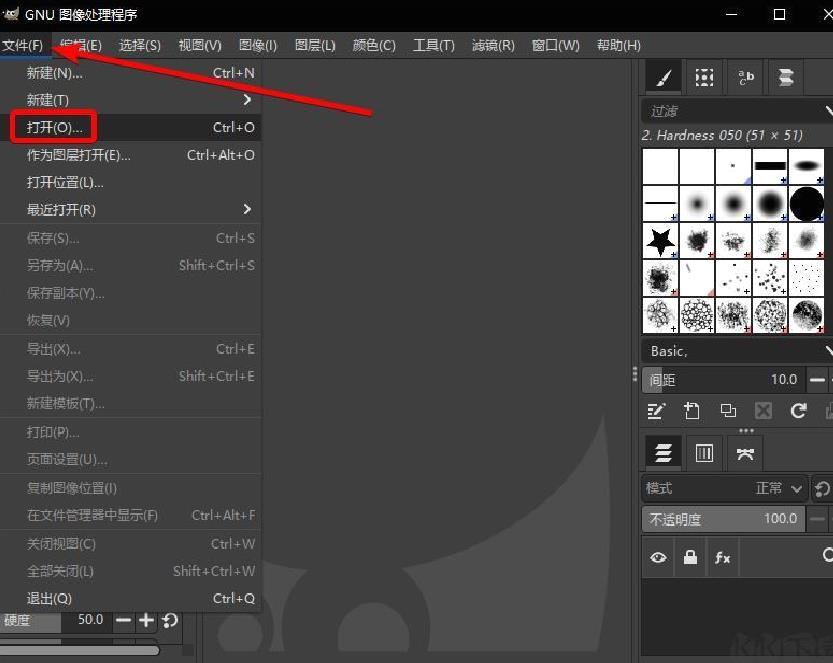This screenshot has height=663, width=833.
Task: Switch to the Paths dock tab
Action: 745,453
